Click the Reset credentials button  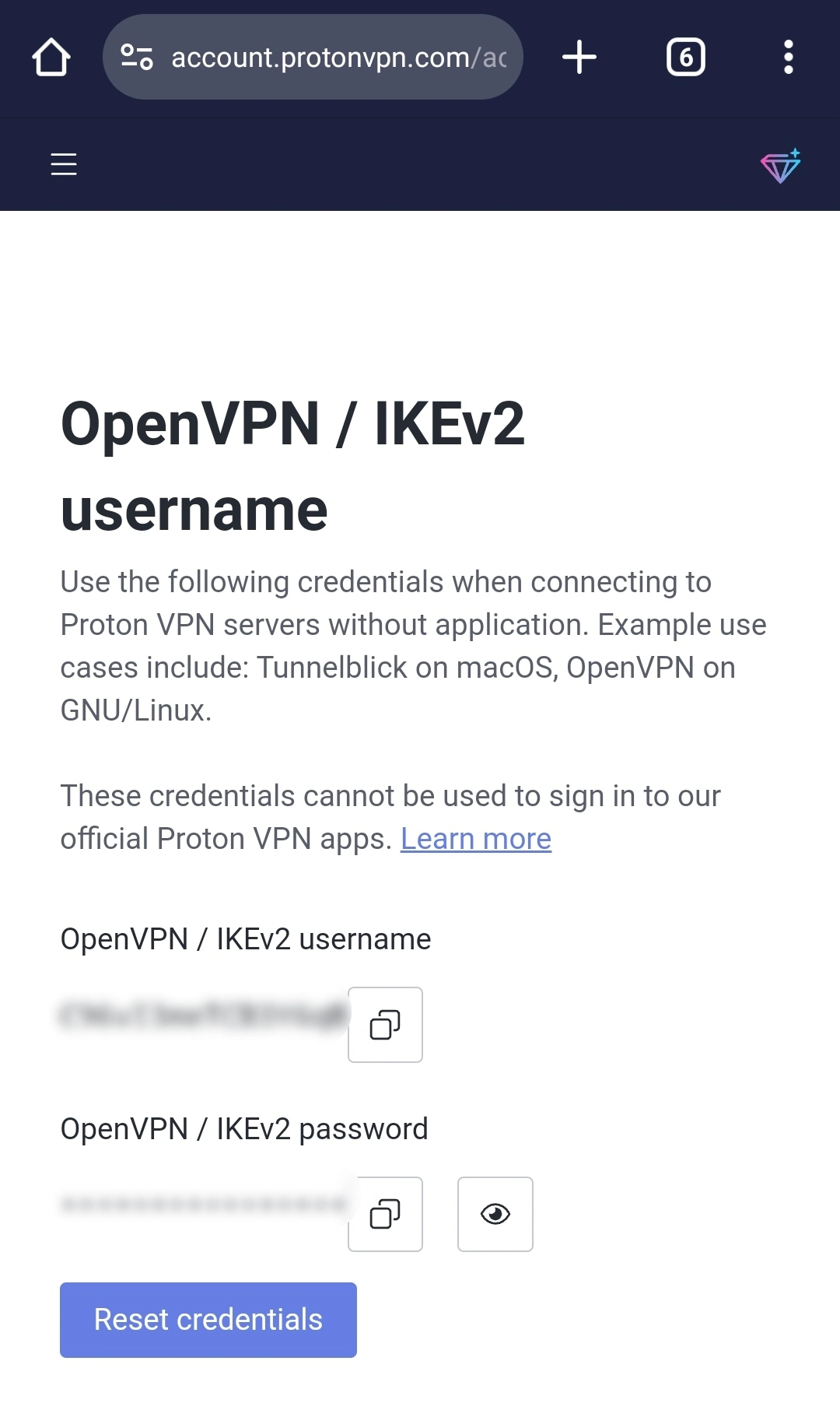(208, 1319)
